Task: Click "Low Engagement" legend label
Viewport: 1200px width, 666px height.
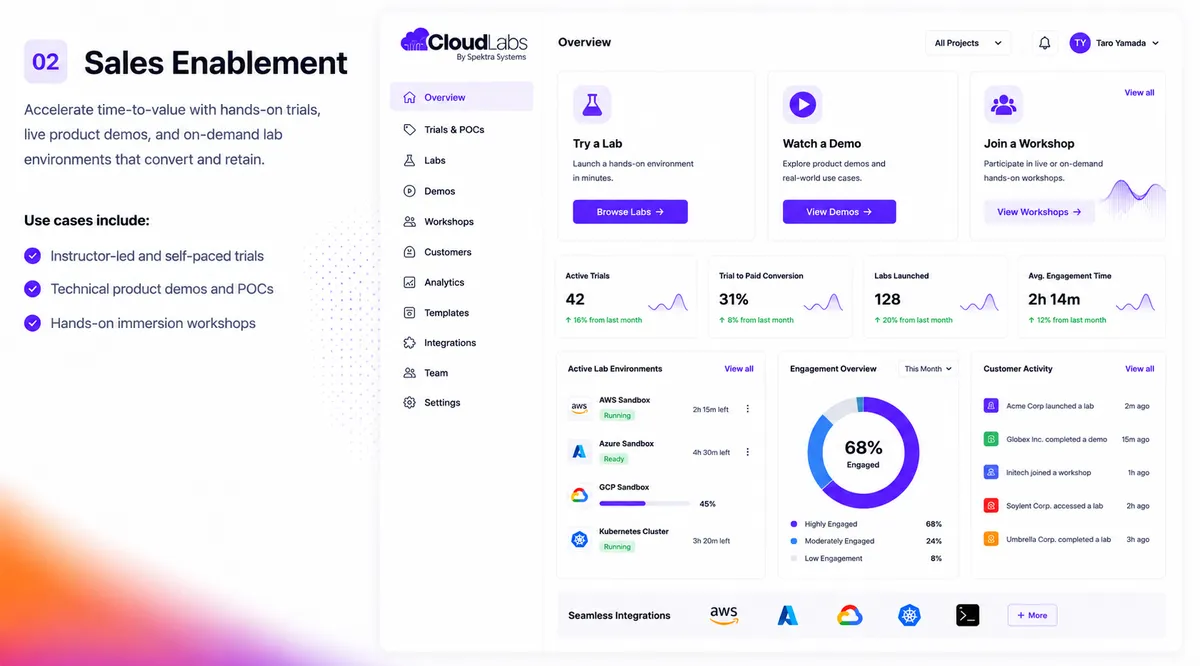Action: [833, 558]
